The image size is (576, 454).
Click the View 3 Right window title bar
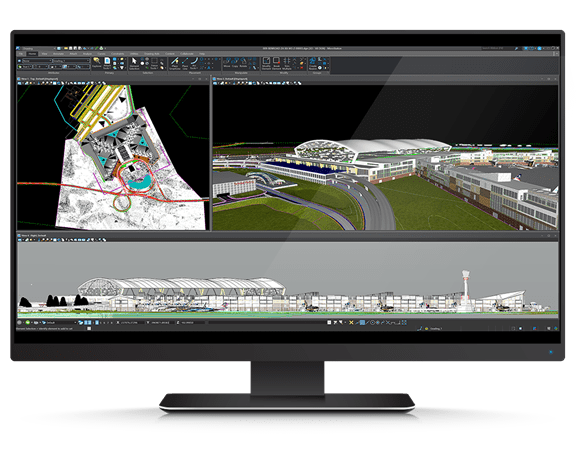tap(288, 235)
